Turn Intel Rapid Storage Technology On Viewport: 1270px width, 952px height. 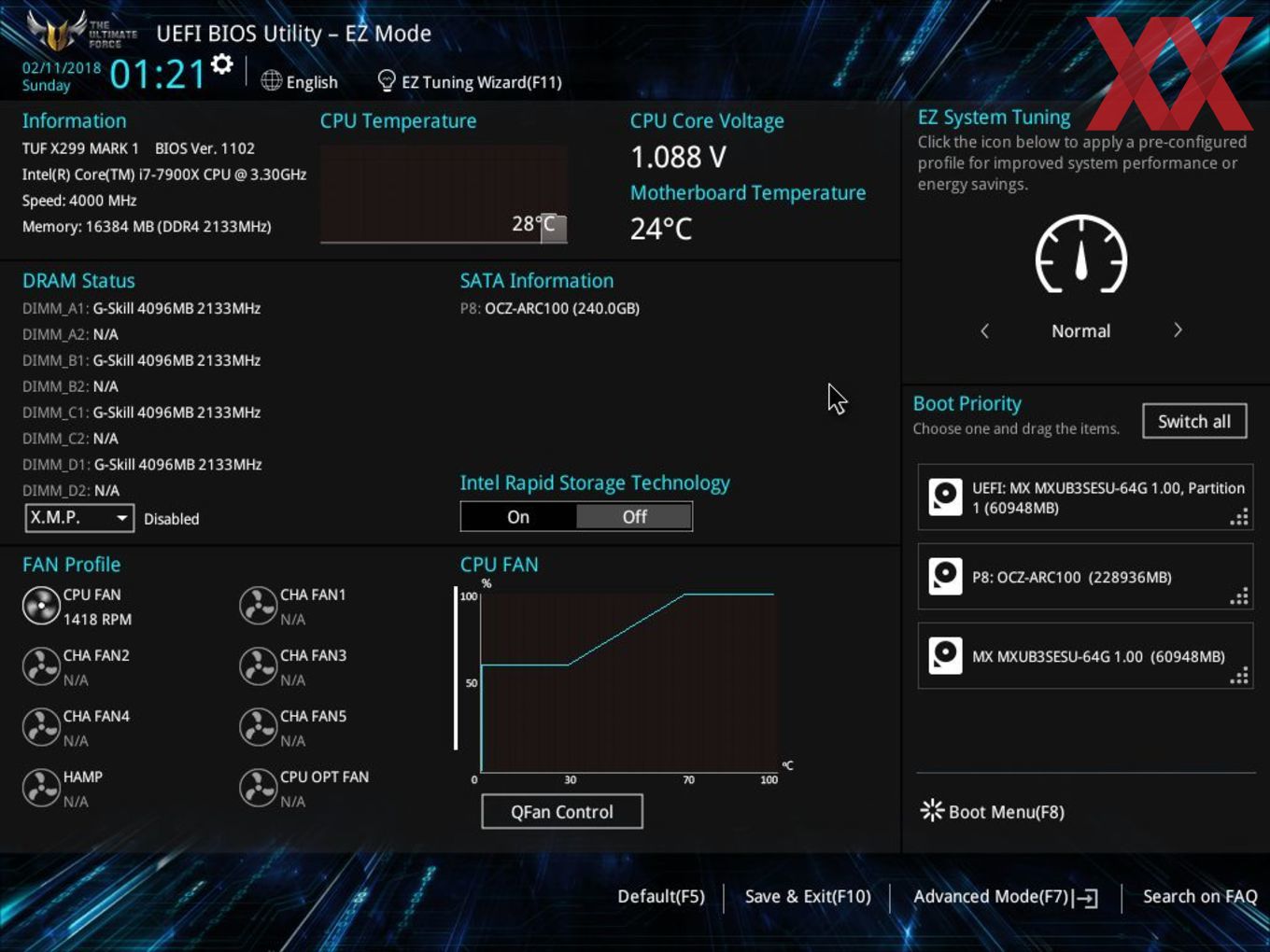click(x=518, y=517)
